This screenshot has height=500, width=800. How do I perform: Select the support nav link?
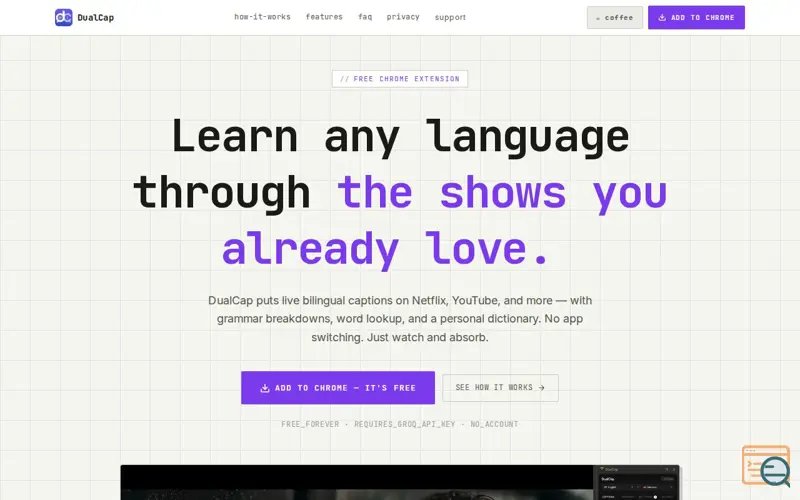point(450,17)
